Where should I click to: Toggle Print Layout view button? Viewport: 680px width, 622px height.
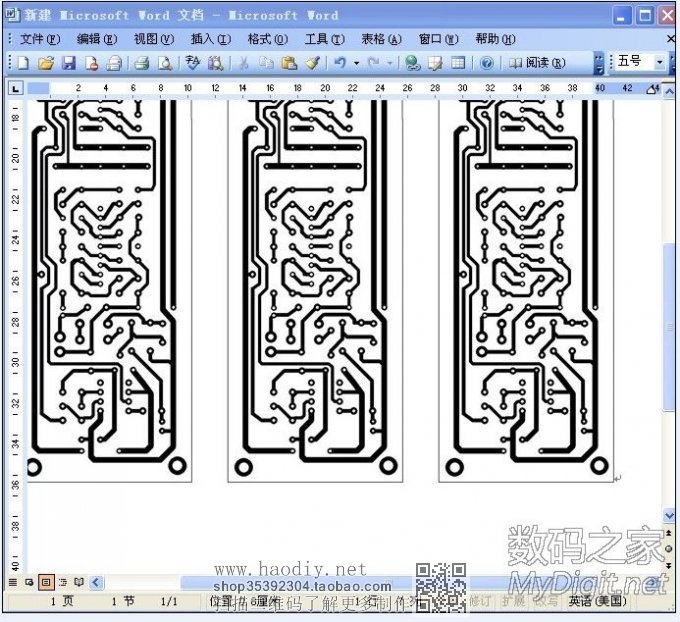[x=46, y=581]
